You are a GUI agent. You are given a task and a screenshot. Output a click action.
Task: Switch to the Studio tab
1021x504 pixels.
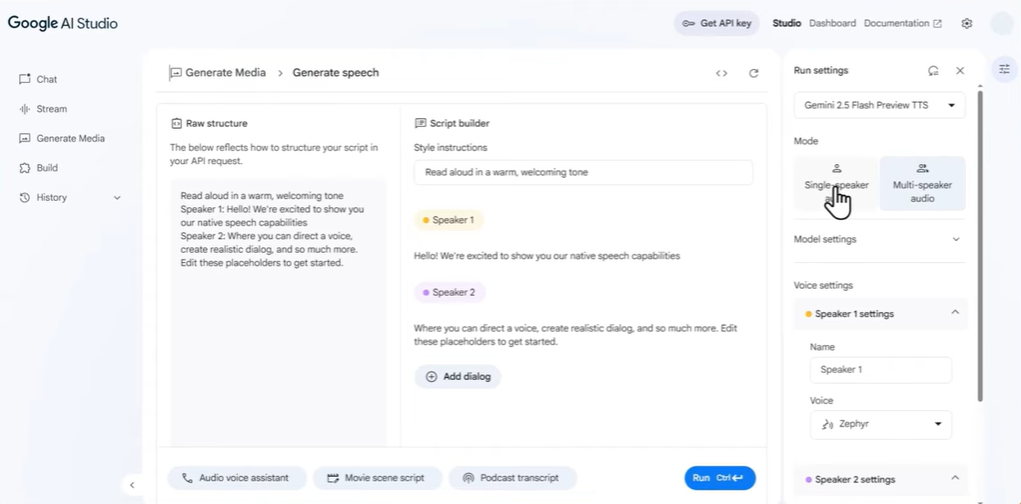[787, 23]
